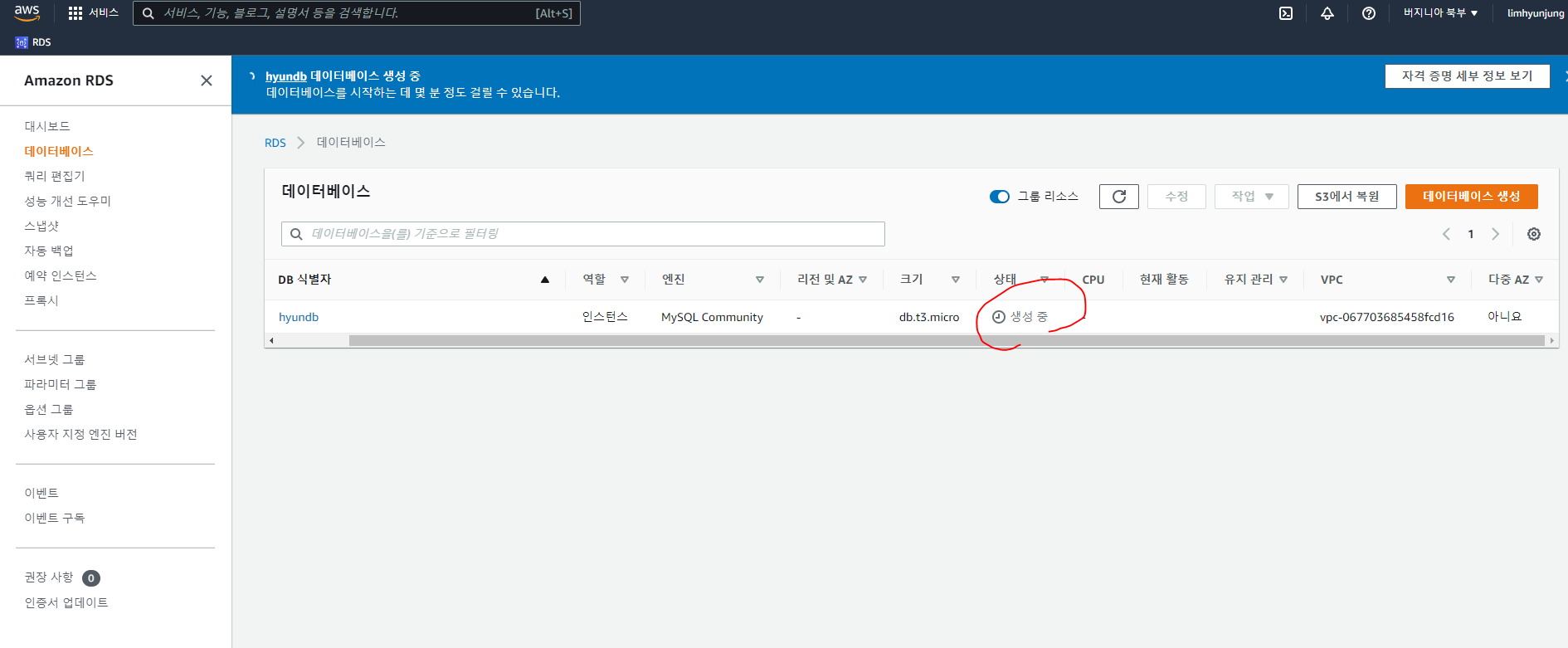This screenshot has height=648, width=1568.
Task: Open the help question mark icon
Action: point(1369,13)
